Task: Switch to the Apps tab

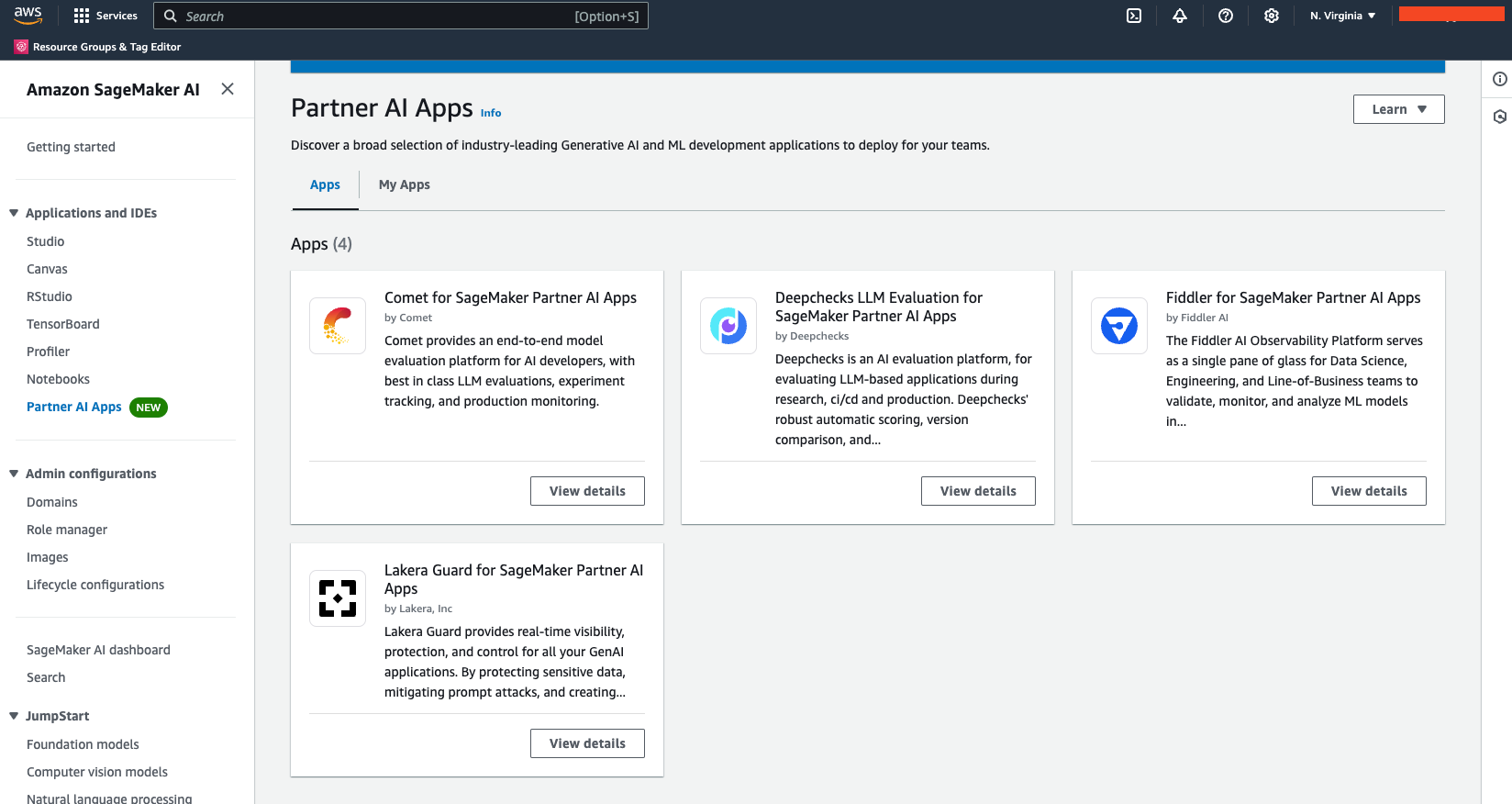Action: click(x=325, y=184)
